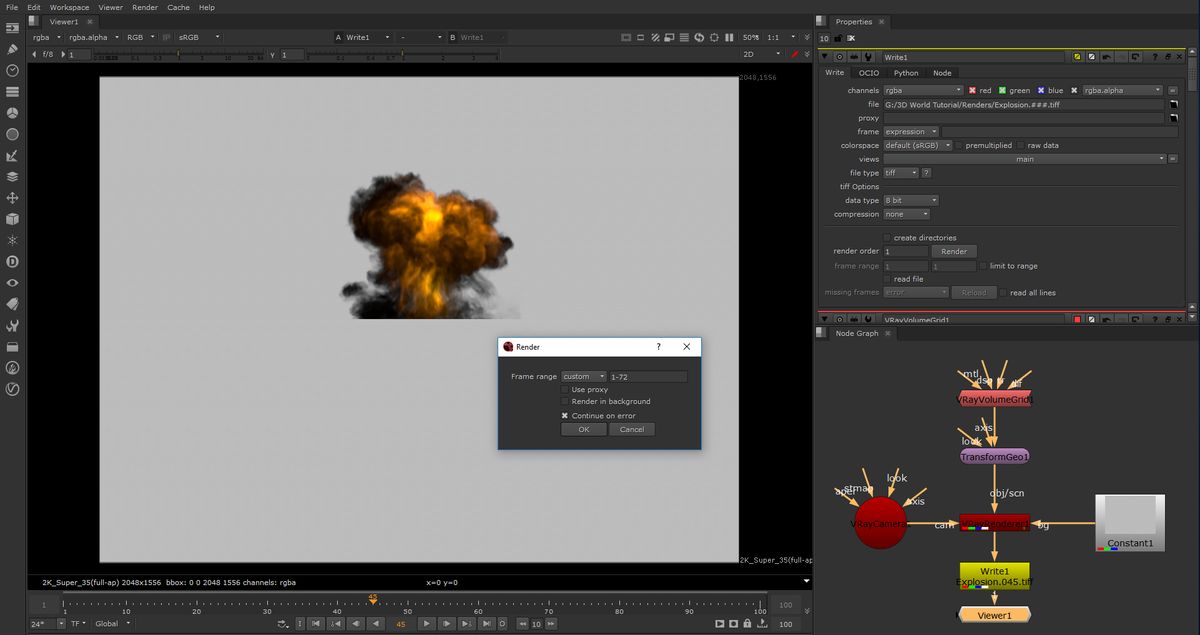Enable the Use proxy checkbox in Render dialog
Screen dimensions: 1200x635
pos(565,389)
